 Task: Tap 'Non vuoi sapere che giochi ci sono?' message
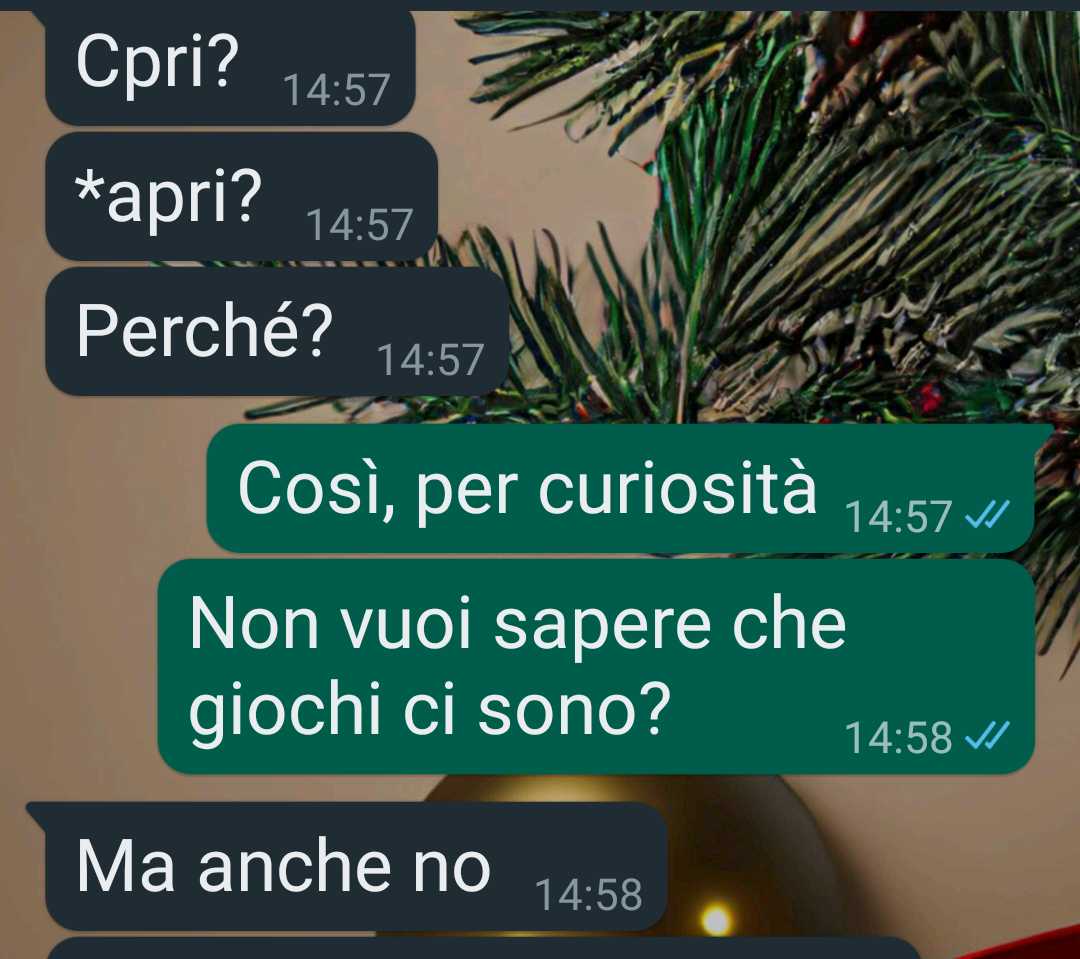coord(596,666)
